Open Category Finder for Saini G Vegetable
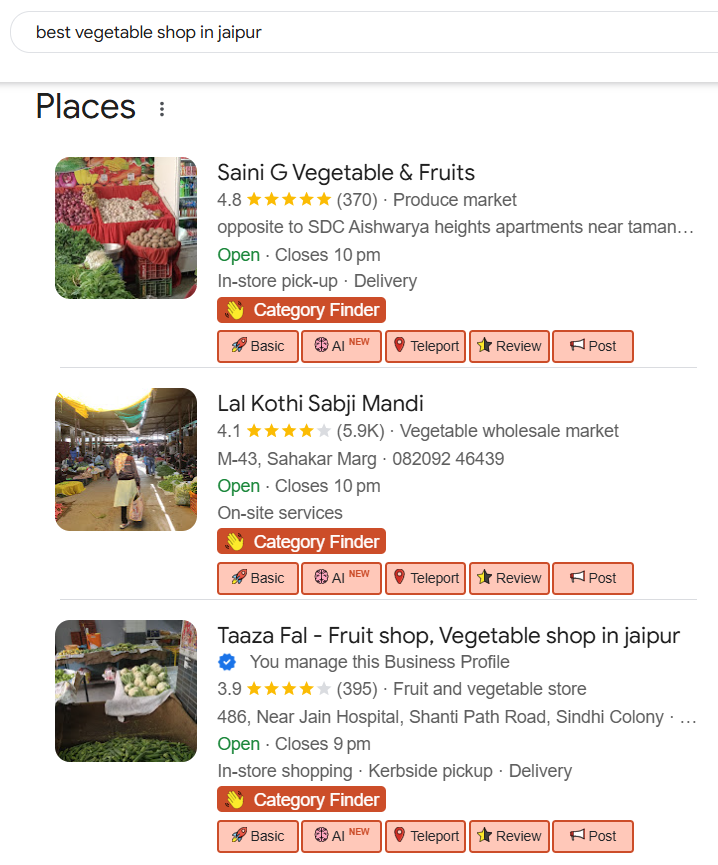The width and height of the screenshot is (718, 865). click(301, 310)
